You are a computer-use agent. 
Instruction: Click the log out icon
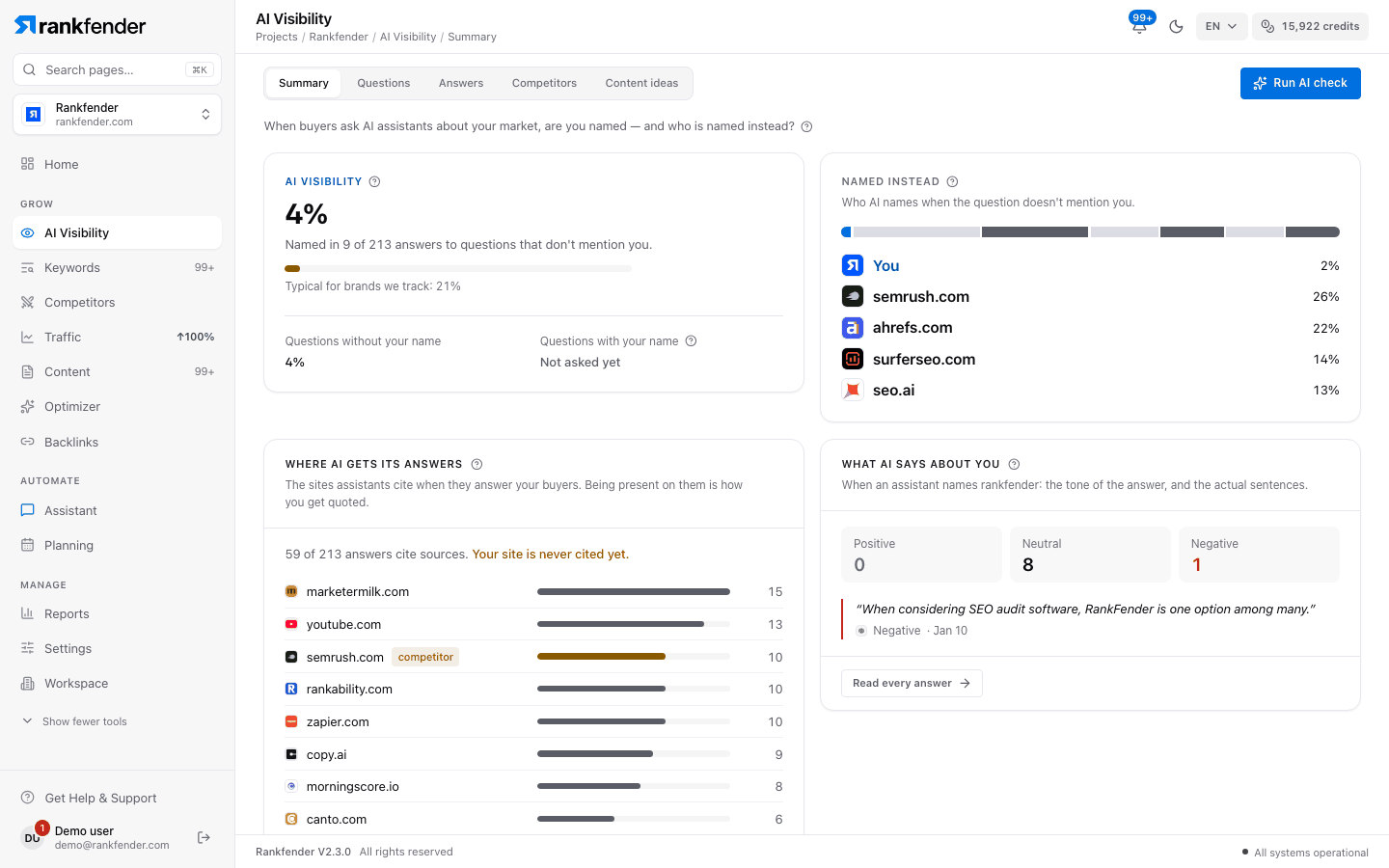204,837
